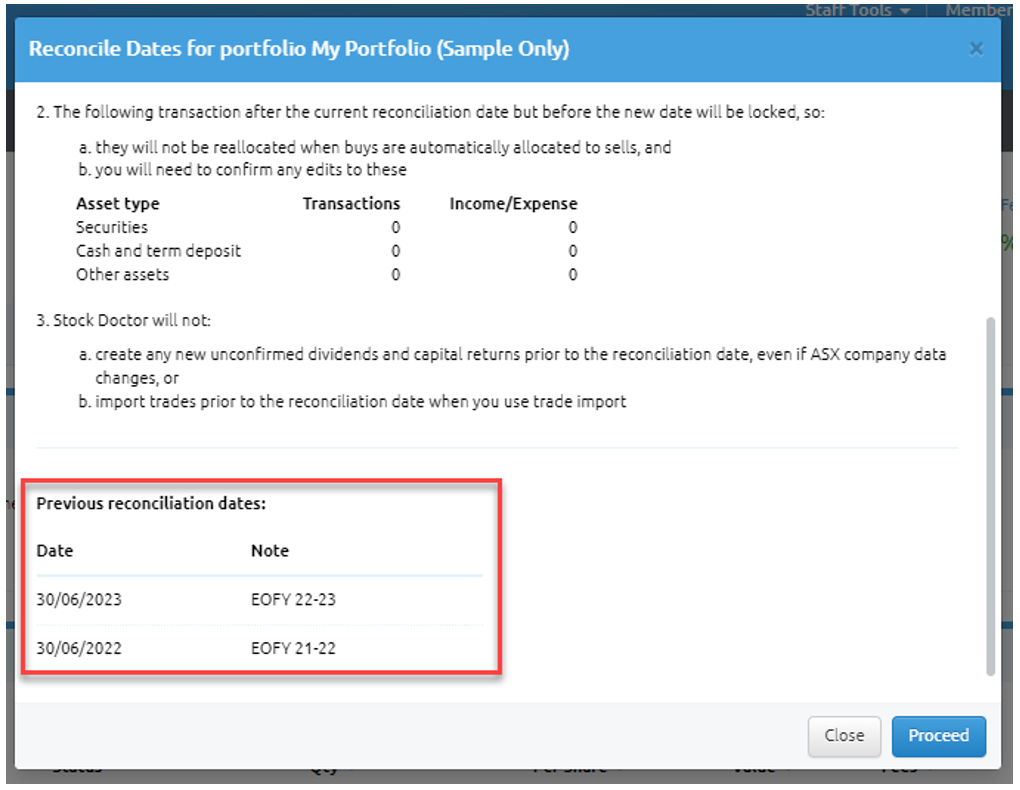
Task: Click the Previous reconciliation dates heading
Action: click(x=151, y=504)
